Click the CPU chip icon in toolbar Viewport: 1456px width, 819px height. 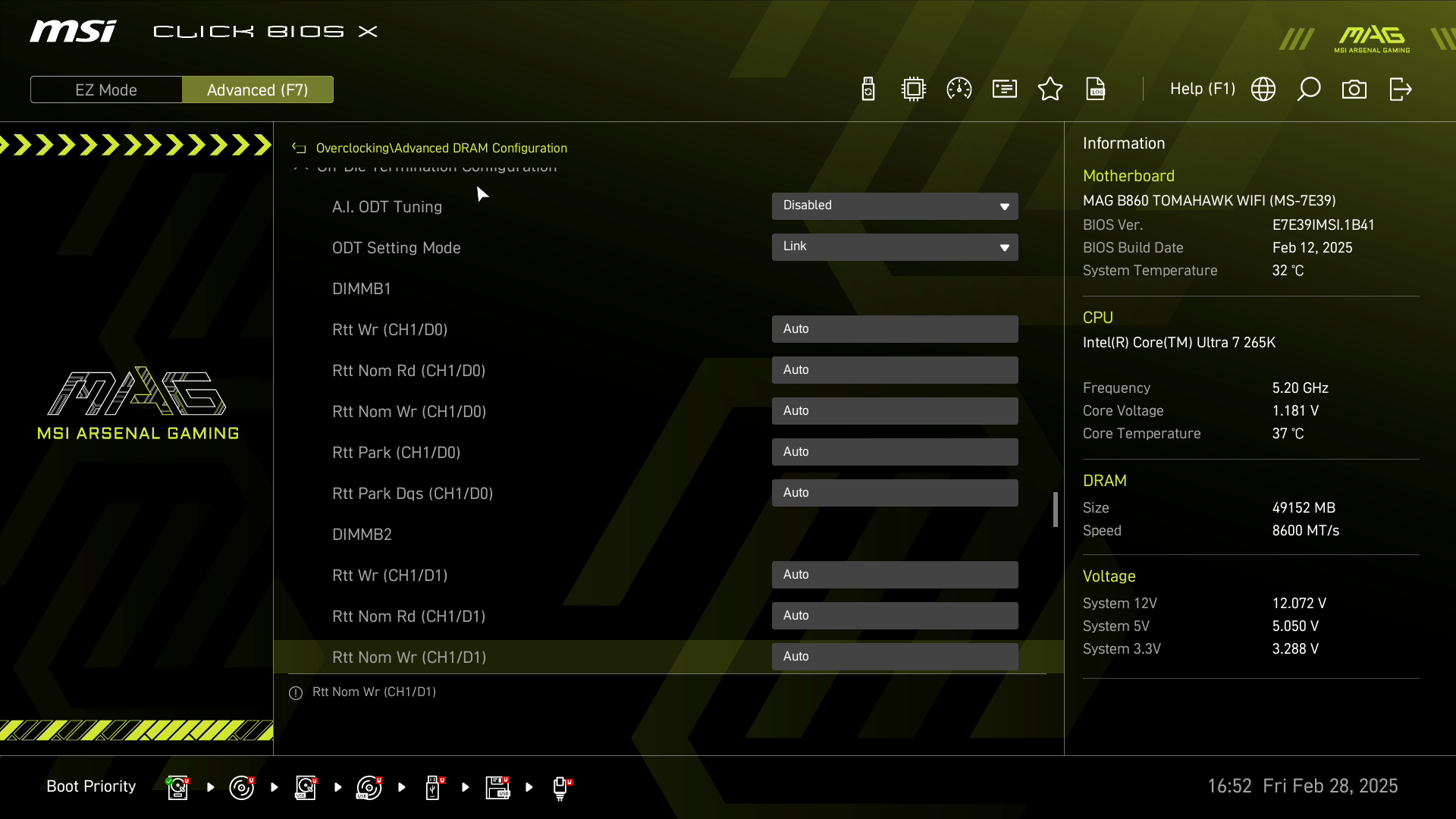point(914,89)
